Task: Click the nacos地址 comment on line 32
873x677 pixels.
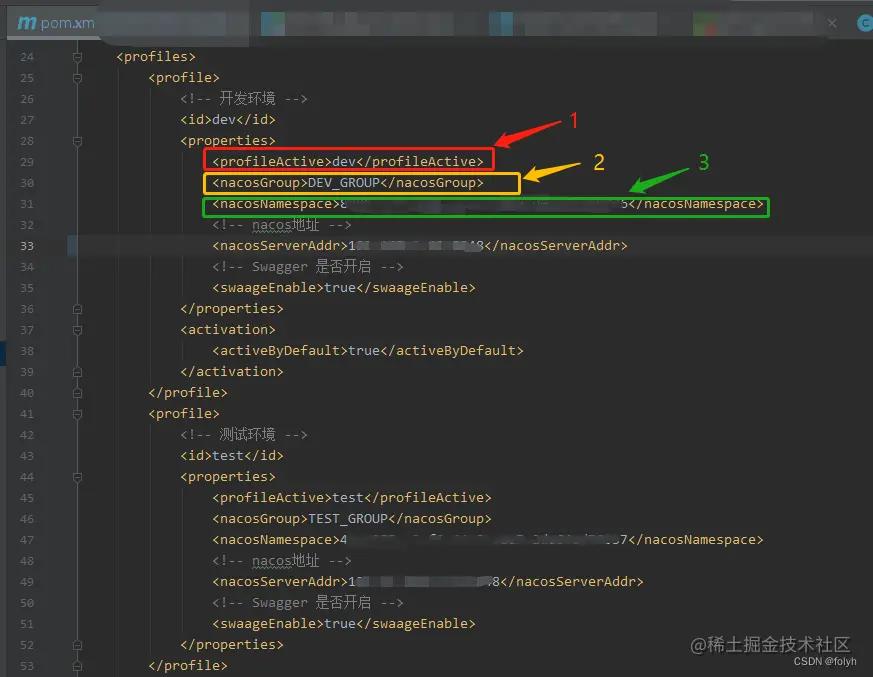Action: coord(282,225)
